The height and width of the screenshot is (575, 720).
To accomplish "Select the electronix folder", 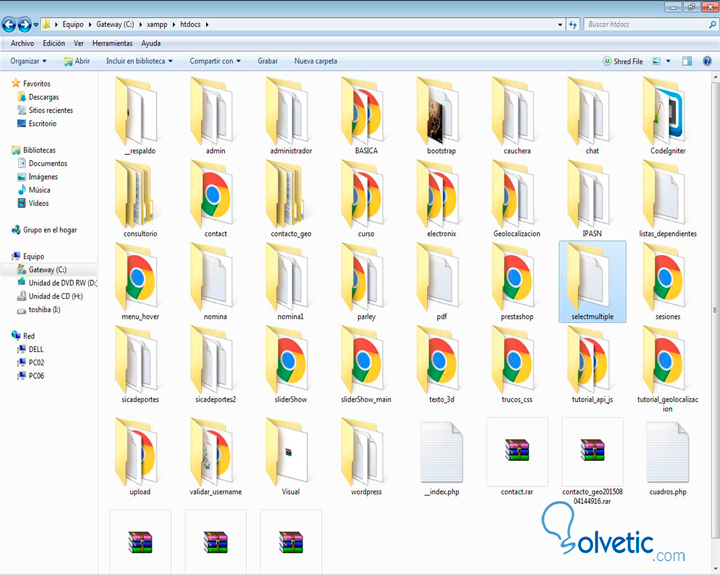I will [x=441, y=199].
